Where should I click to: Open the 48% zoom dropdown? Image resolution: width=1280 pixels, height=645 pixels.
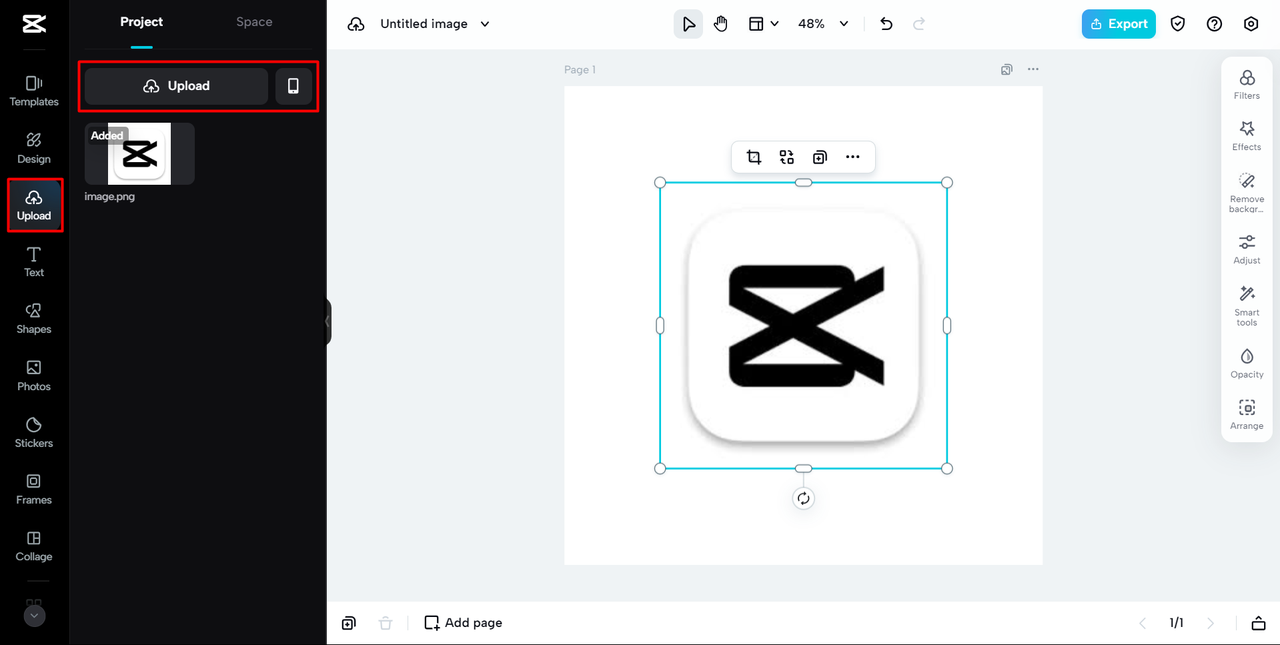point(823,24)
